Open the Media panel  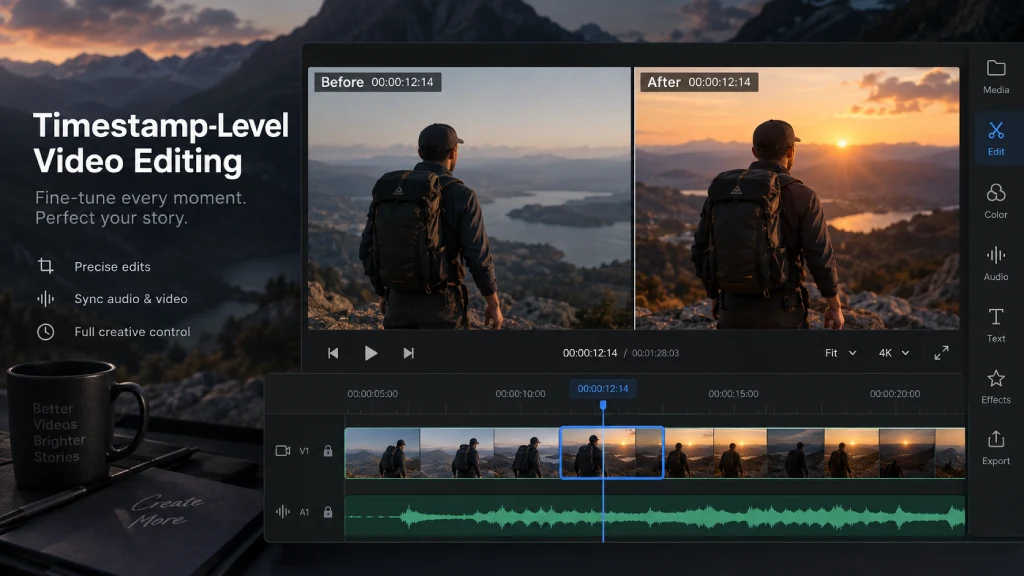point(995,77)
